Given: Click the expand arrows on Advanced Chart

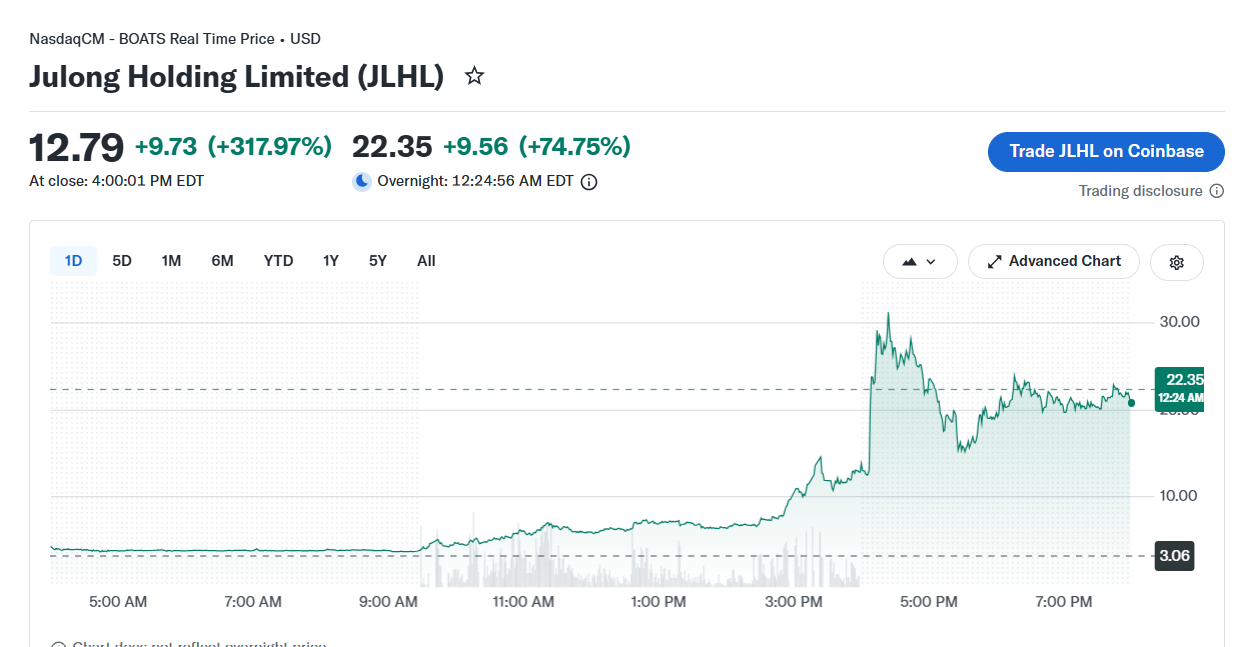Looking at the screenshot, I should coord(994,261).
